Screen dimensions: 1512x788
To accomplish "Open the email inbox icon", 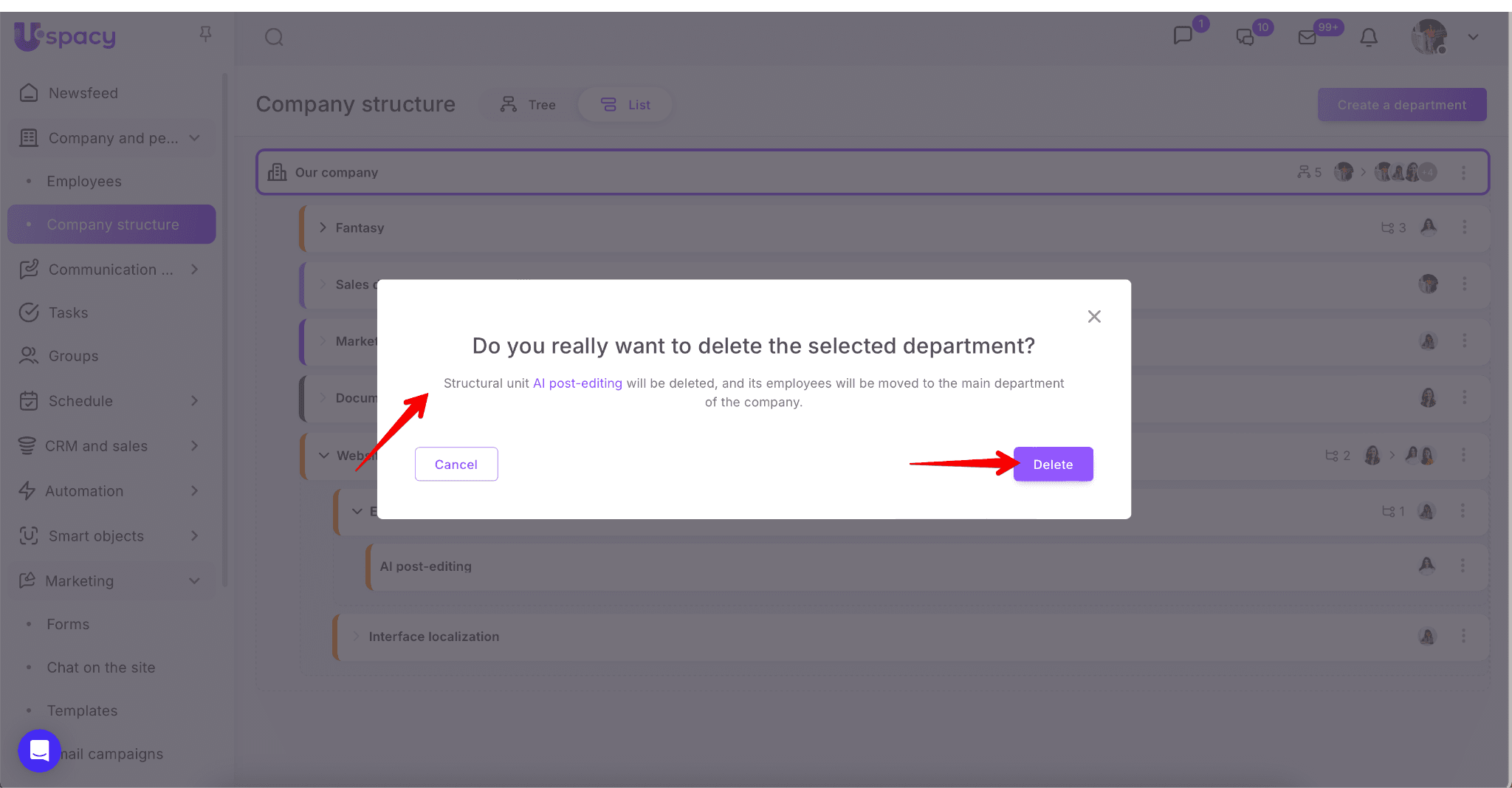I will coord(1307,37).
